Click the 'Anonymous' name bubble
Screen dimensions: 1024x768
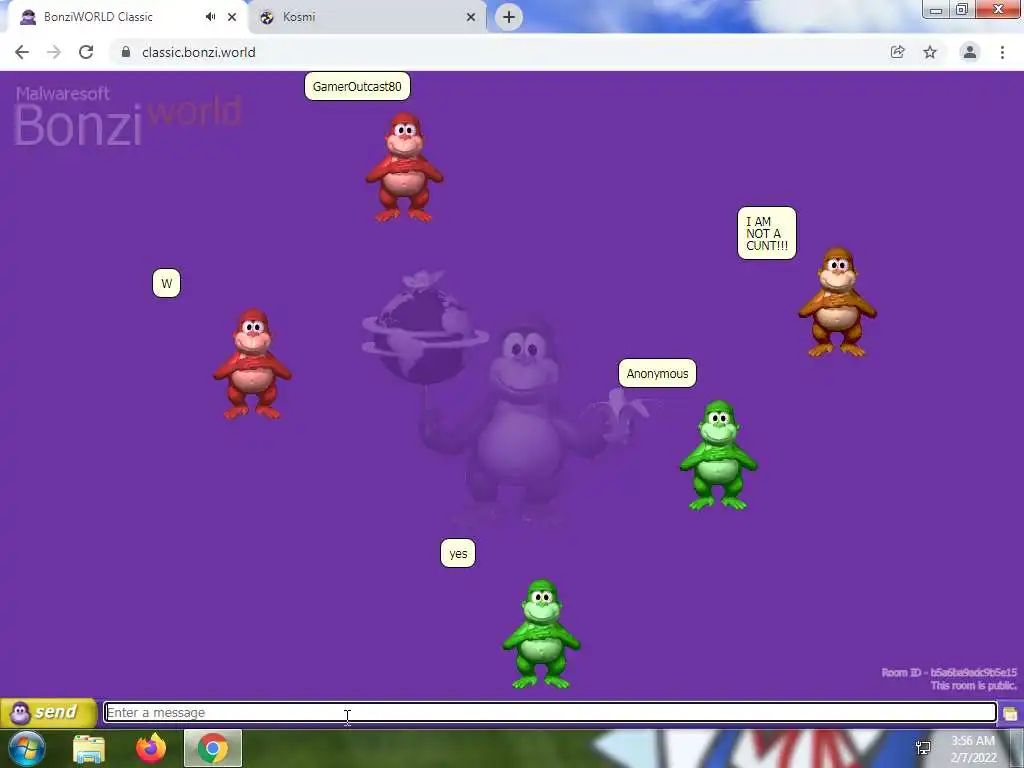658,374
